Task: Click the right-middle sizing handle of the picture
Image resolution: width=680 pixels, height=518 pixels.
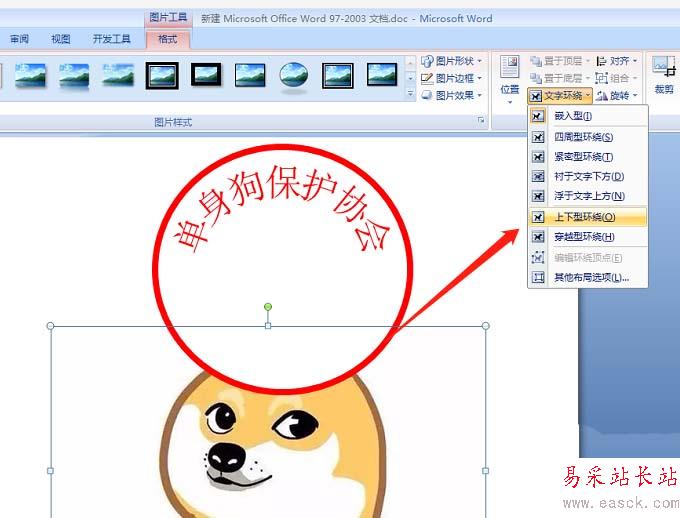Action: pos(486,471)
